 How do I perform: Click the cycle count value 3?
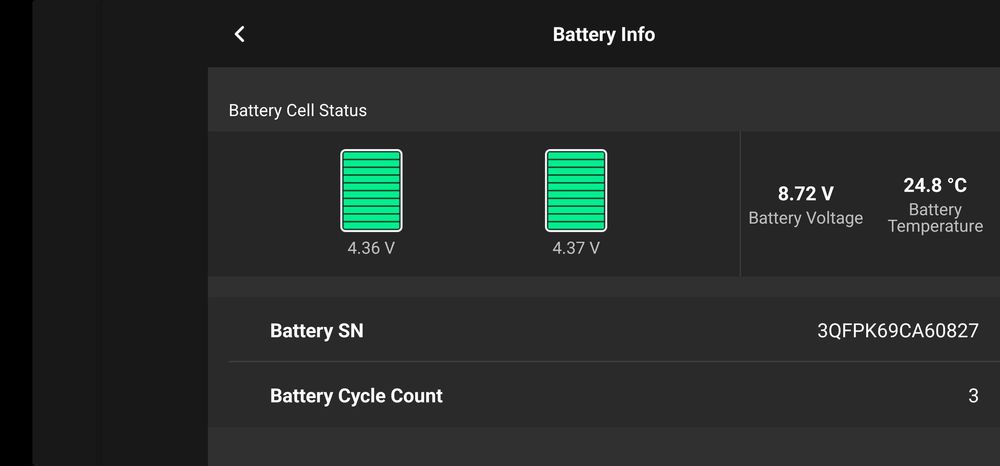pos(973,396)
